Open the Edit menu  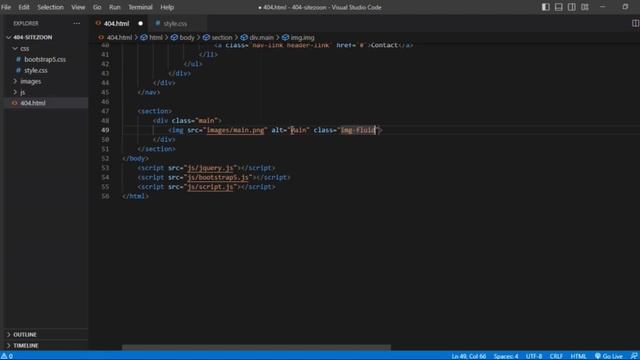tap(24, 7)
